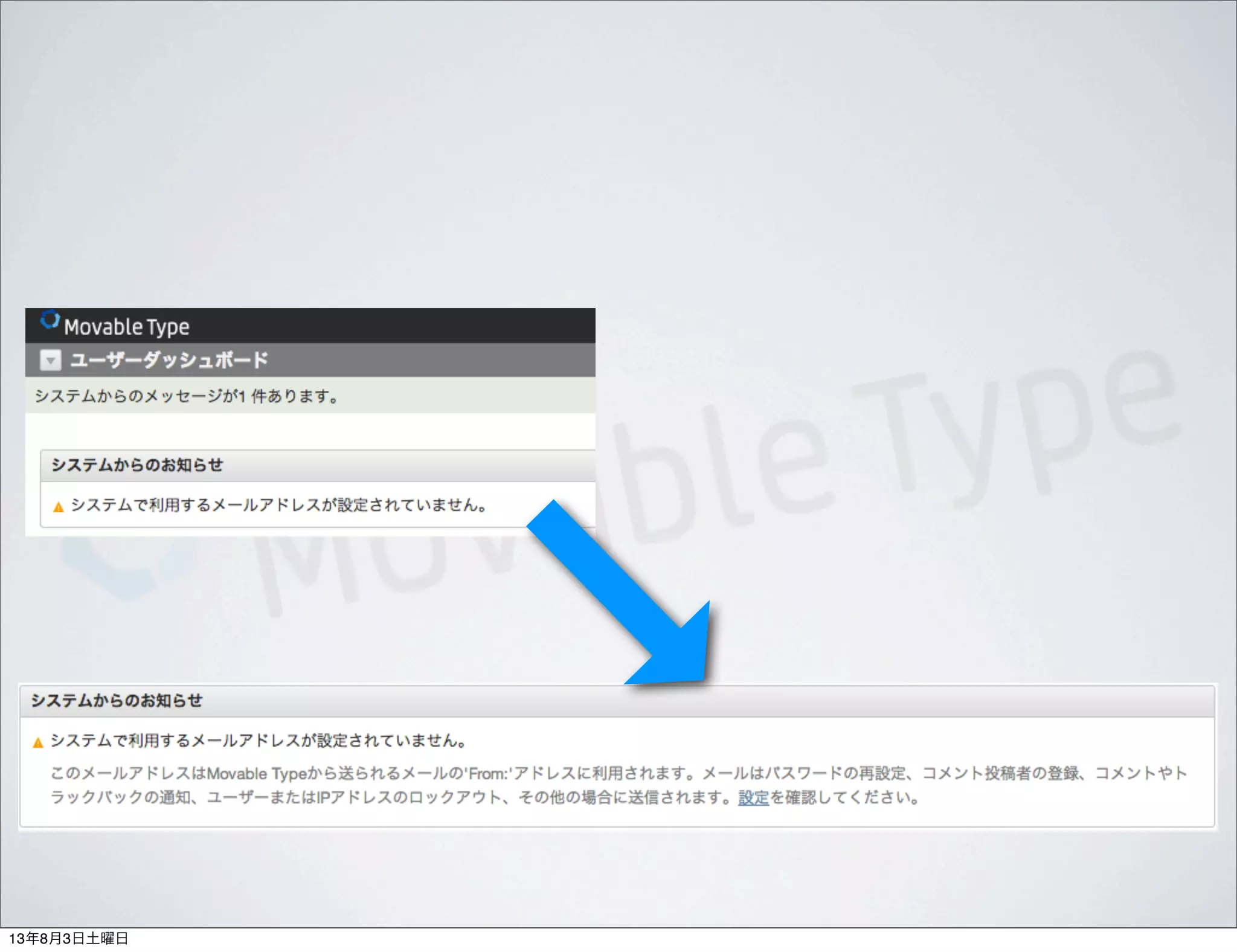Click the orange warning icon in upper panel

pos(59,507)
